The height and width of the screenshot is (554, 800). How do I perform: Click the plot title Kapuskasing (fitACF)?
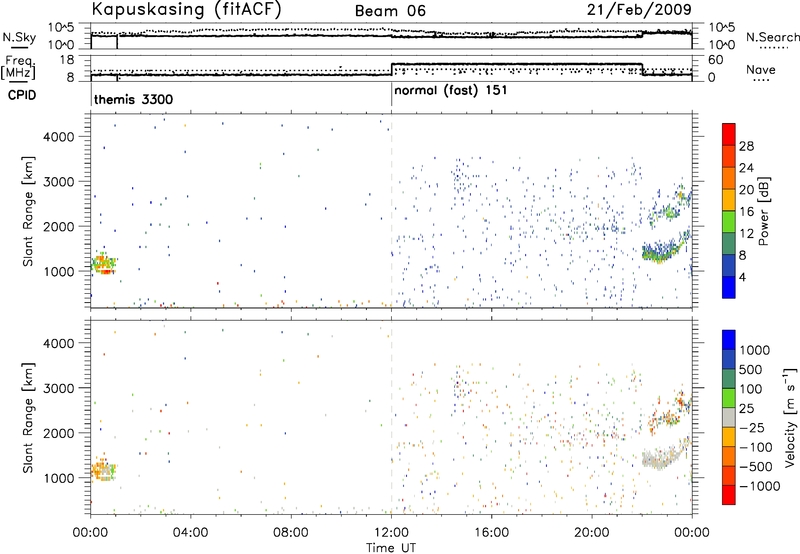pyautogui.click(x=186, y=9)
